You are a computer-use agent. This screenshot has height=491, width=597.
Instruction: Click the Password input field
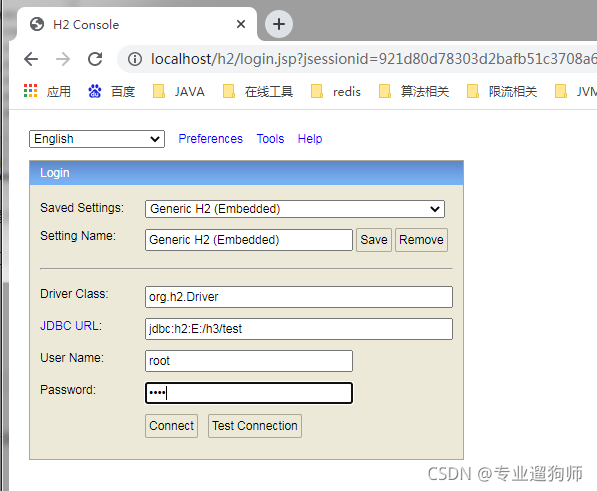click(249, 393)
